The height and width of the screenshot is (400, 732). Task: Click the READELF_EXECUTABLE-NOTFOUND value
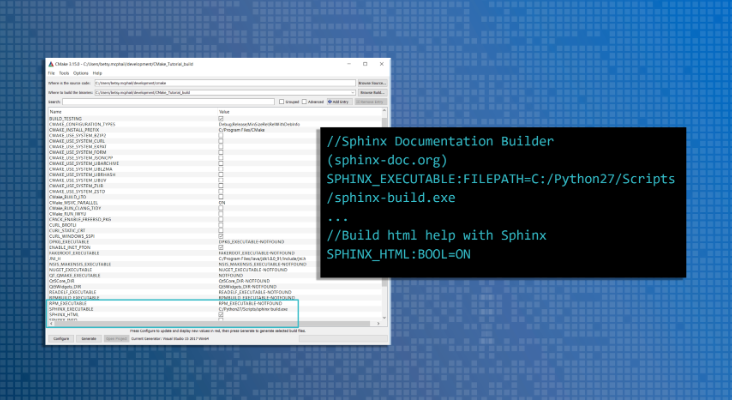tap(255, 292)
